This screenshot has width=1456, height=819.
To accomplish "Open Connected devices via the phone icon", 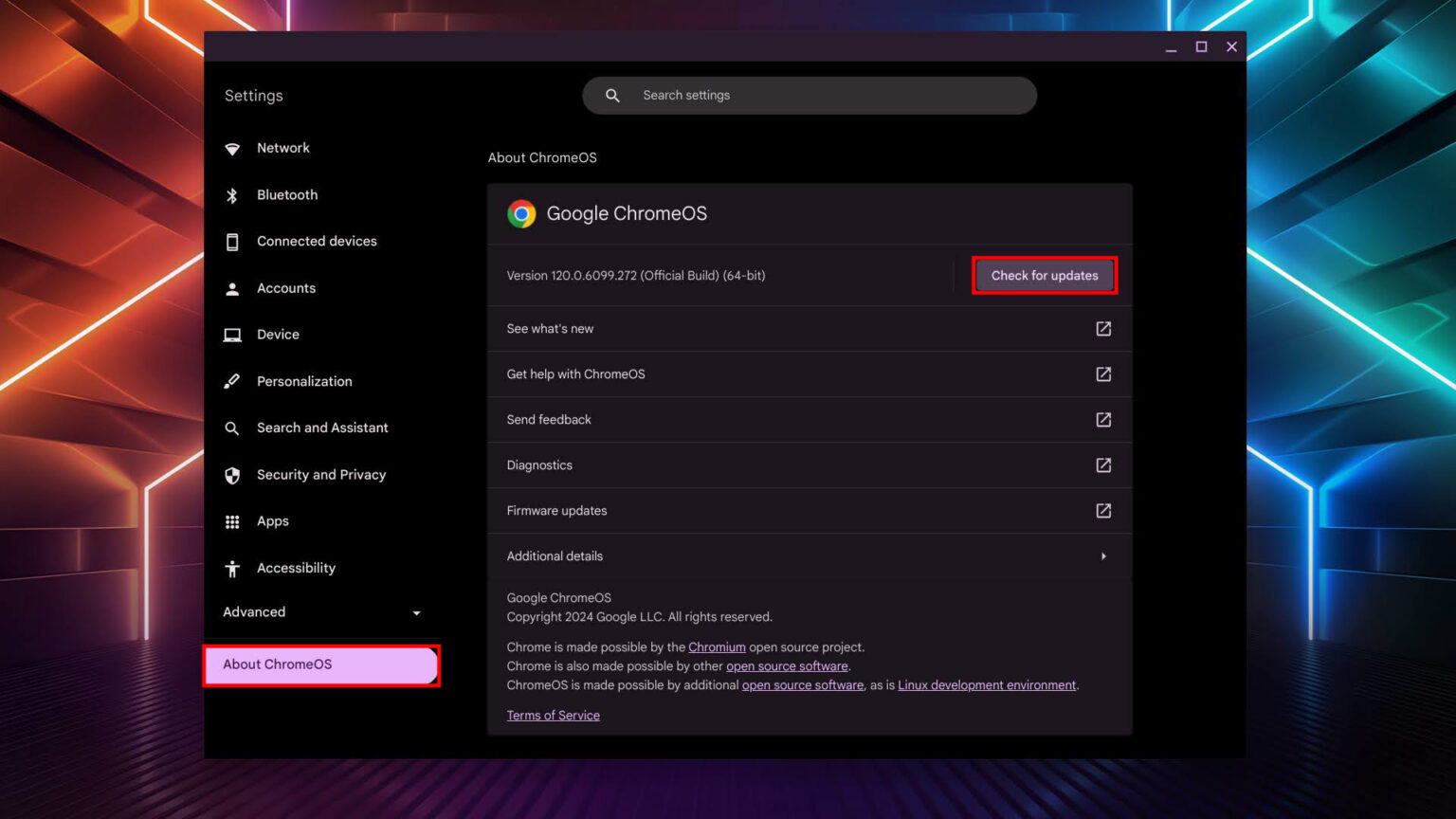I will [x=232, y=241].
